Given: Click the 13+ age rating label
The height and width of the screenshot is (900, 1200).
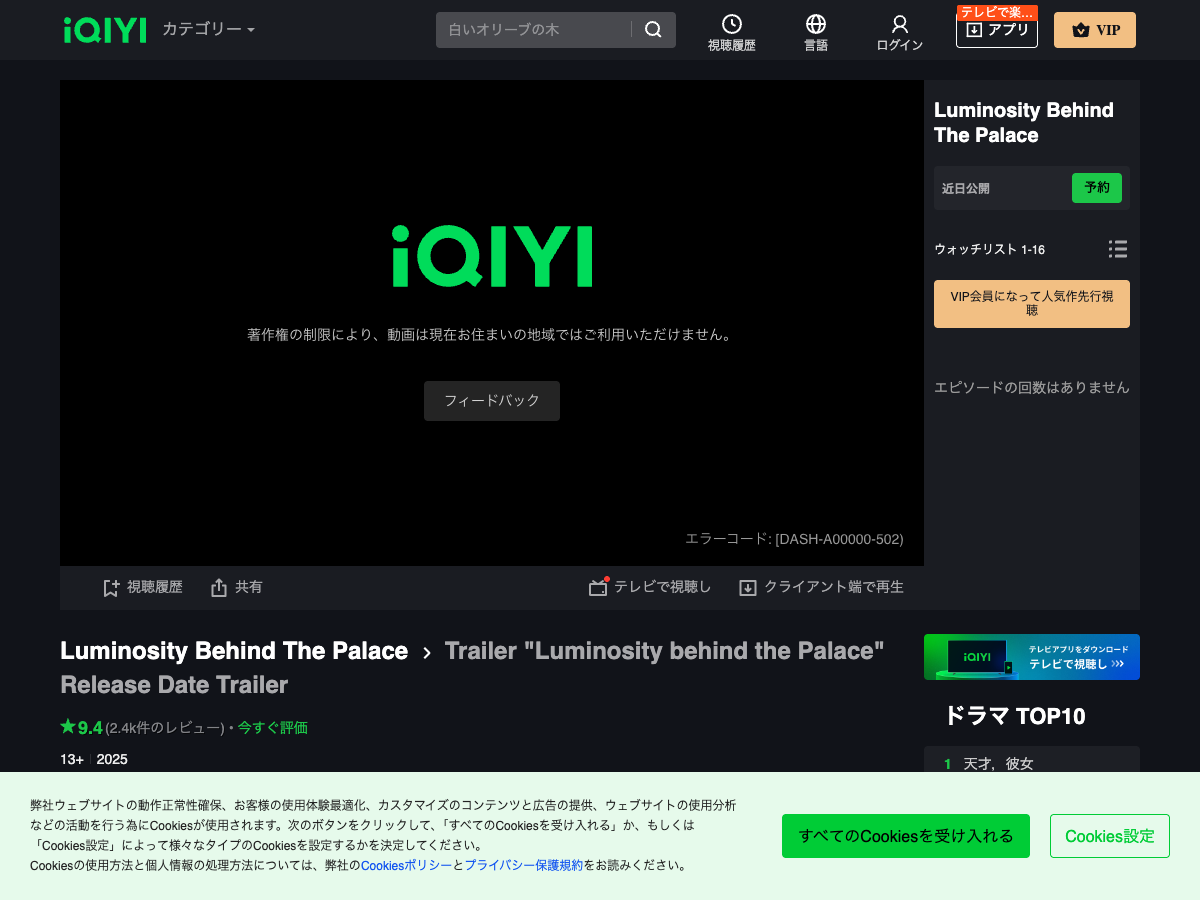Looking at the screenshot, I should [x=72, y=759].
